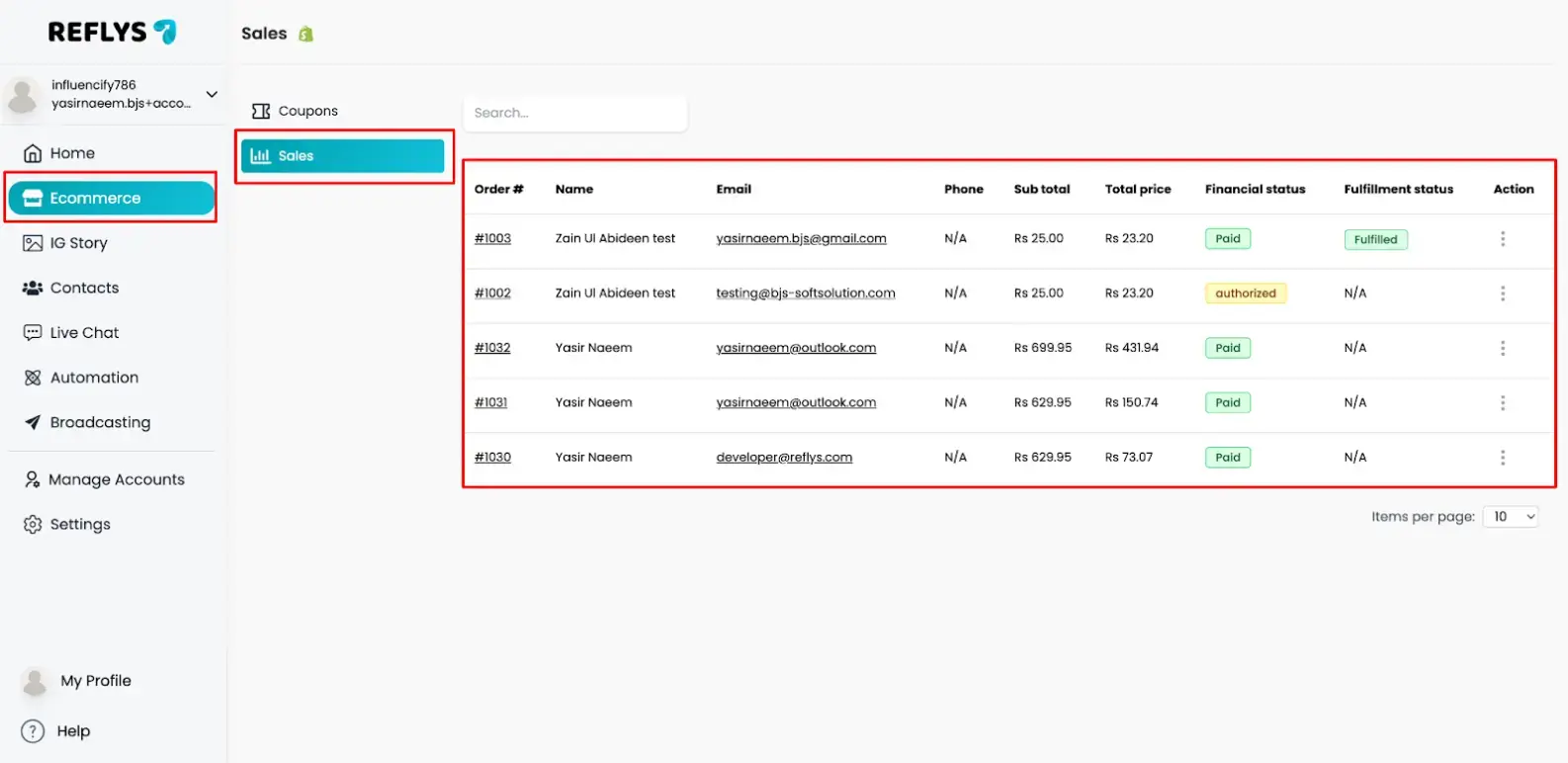Select the Sales tab
The height and width of the screenshot is (763, 1568).
coord(342,156)
